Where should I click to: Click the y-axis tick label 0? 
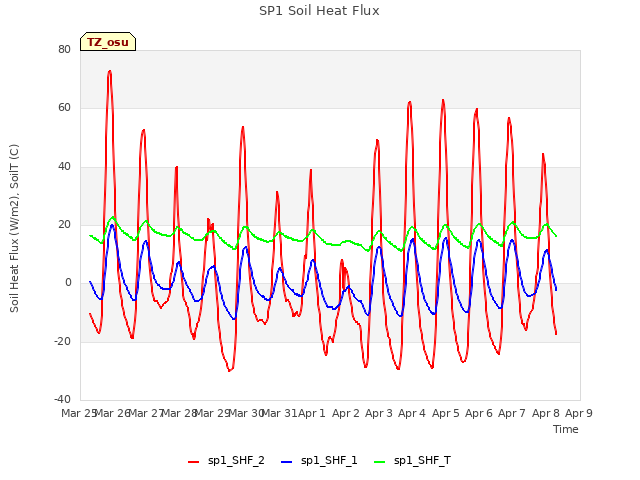[68, 282]
